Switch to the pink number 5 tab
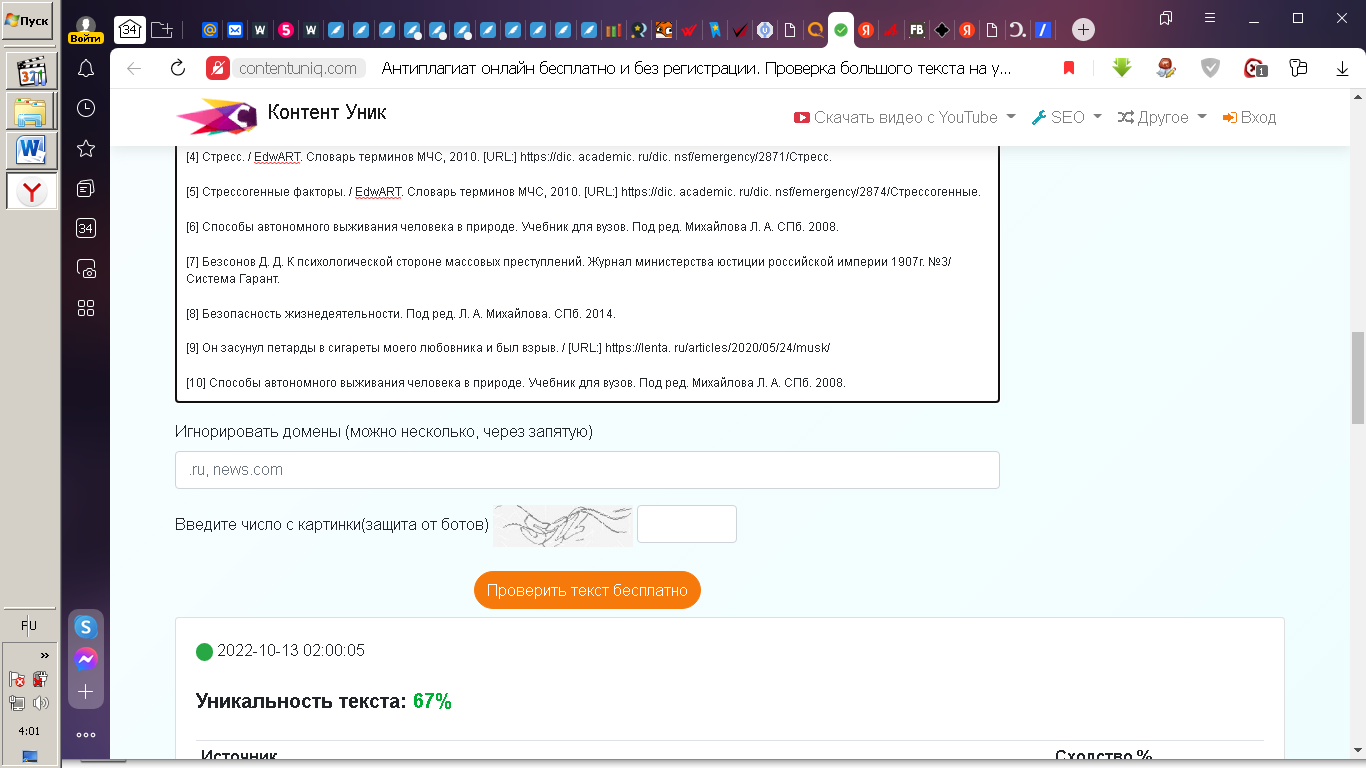The width and height of the screenshot is (1366, 768). point(286,30)
